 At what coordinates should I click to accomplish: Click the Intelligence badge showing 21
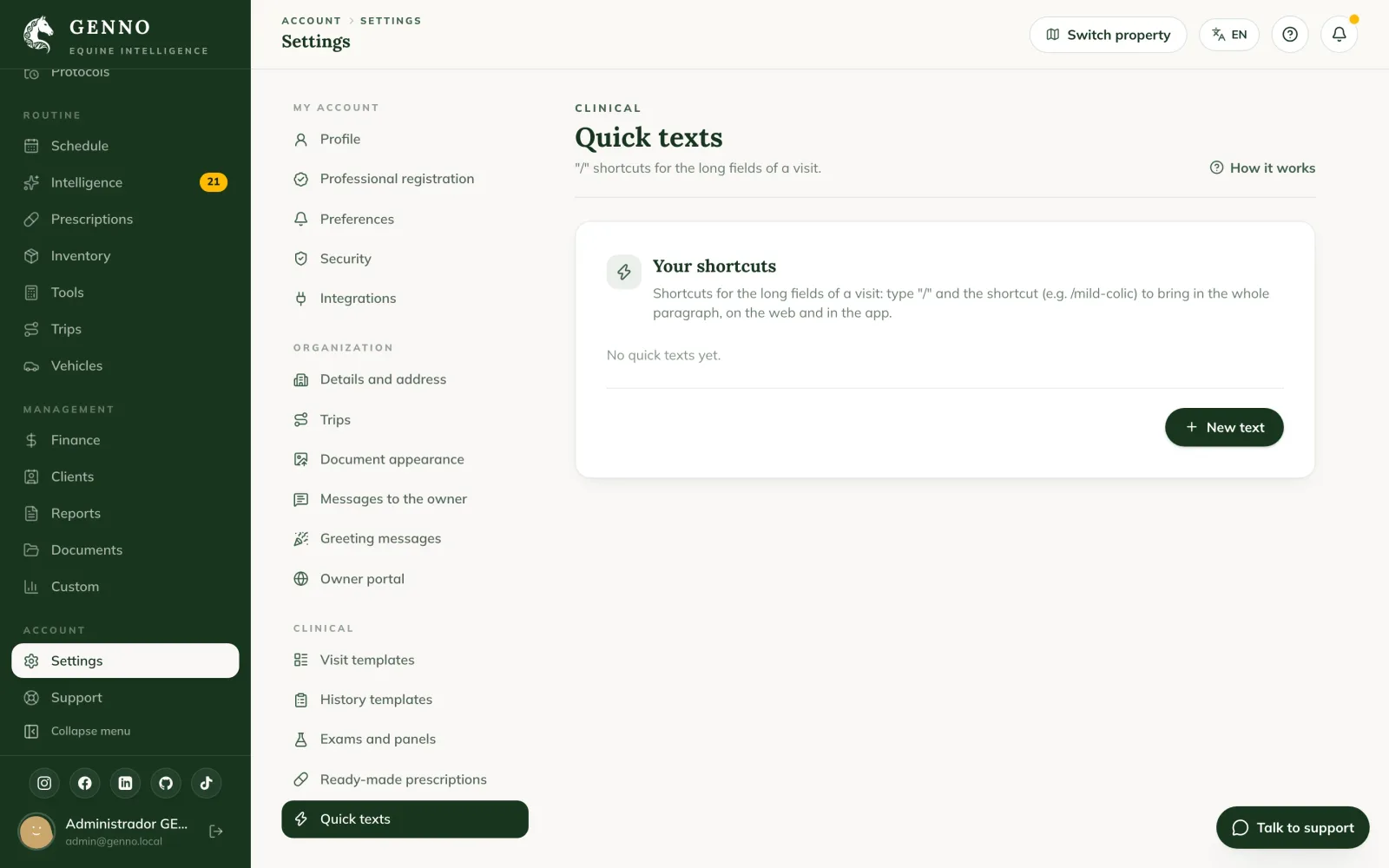214,182
